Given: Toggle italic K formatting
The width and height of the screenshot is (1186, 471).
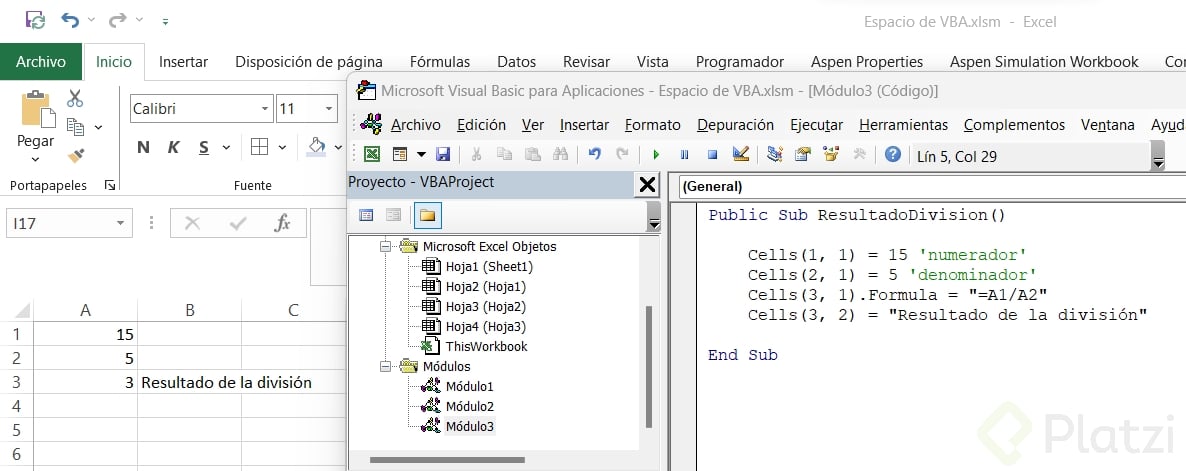Looking at the screenshot, I should pos(173,147).
